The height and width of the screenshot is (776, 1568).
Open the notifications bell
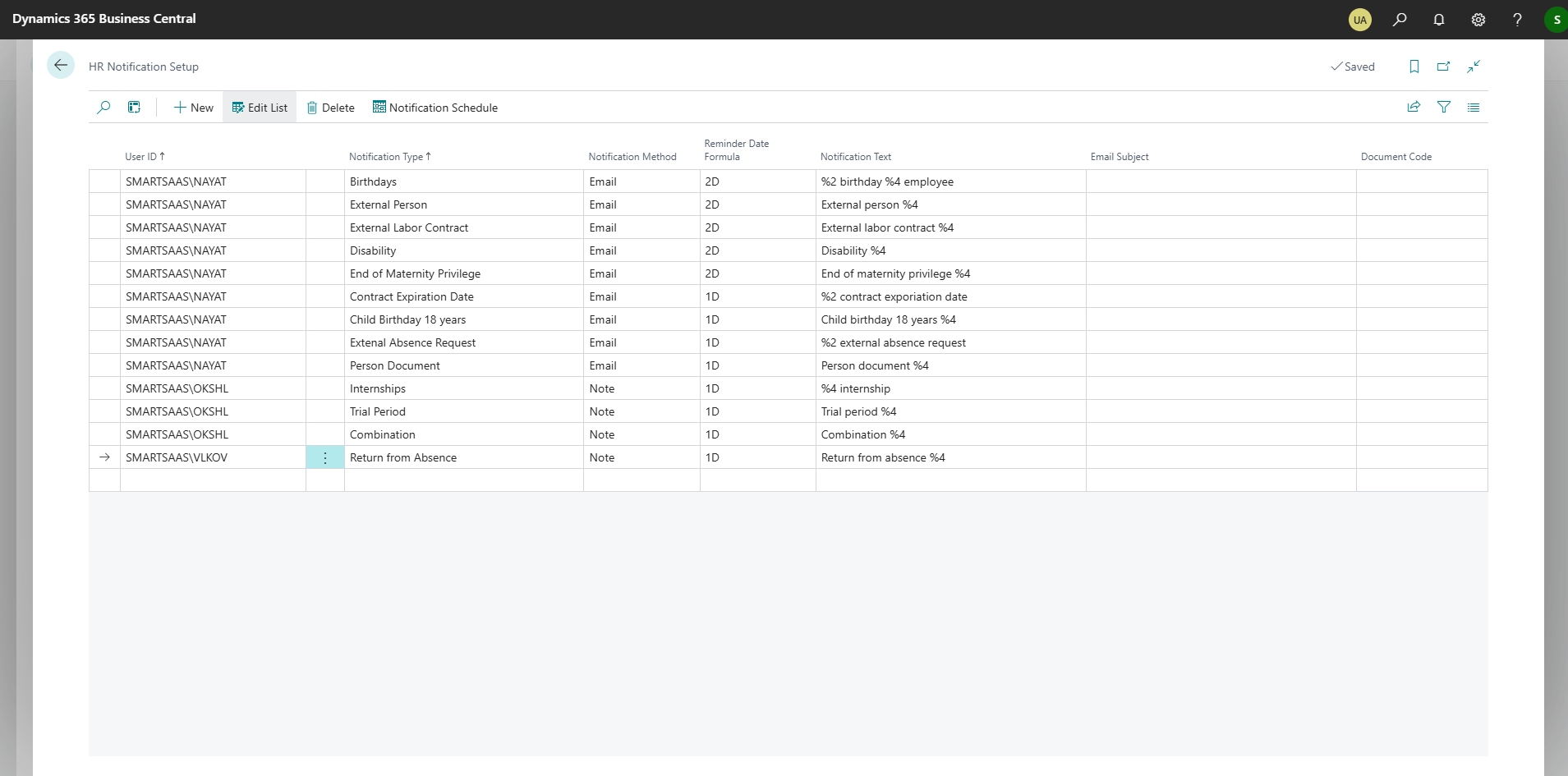pyautogui.click(x=1439, y=20)
